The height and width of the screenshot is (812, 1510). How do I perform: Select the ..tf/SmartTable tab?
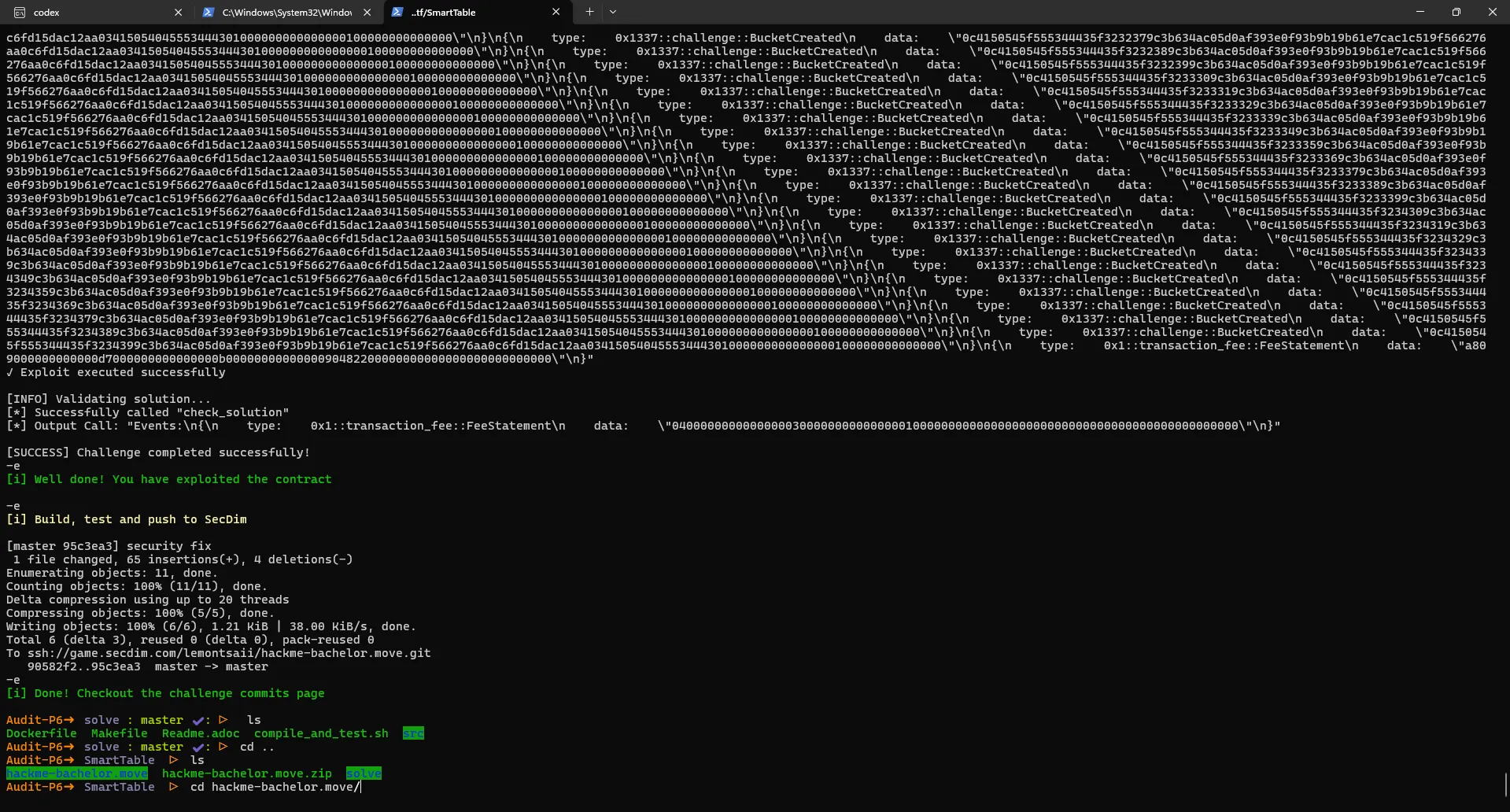(x=472, y=13)
